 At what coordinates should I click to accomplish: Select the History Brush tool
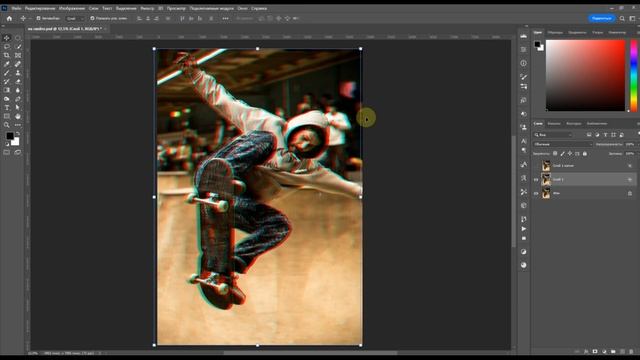[x=7, y=82]
